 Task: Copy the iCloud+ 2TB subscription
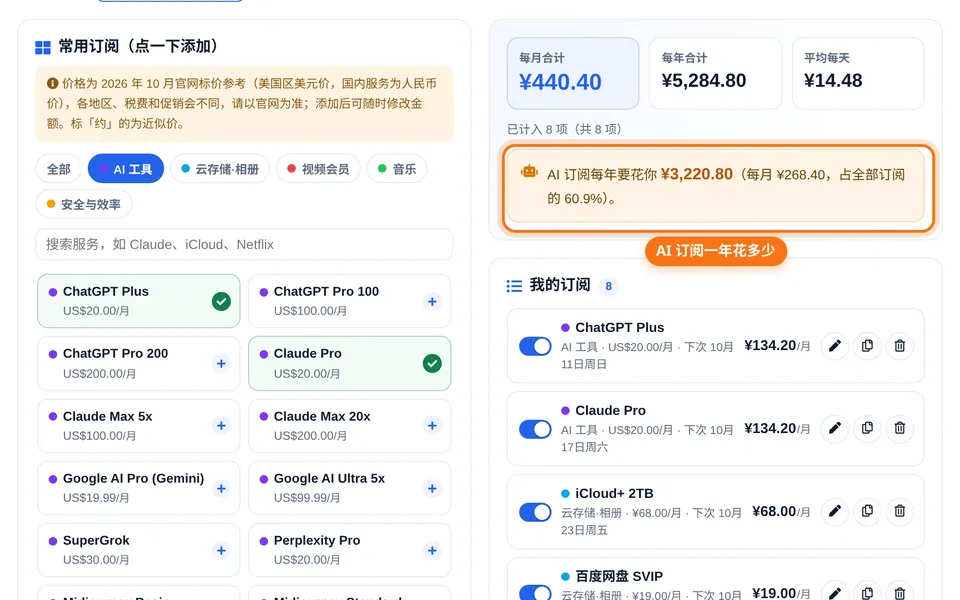867,511
